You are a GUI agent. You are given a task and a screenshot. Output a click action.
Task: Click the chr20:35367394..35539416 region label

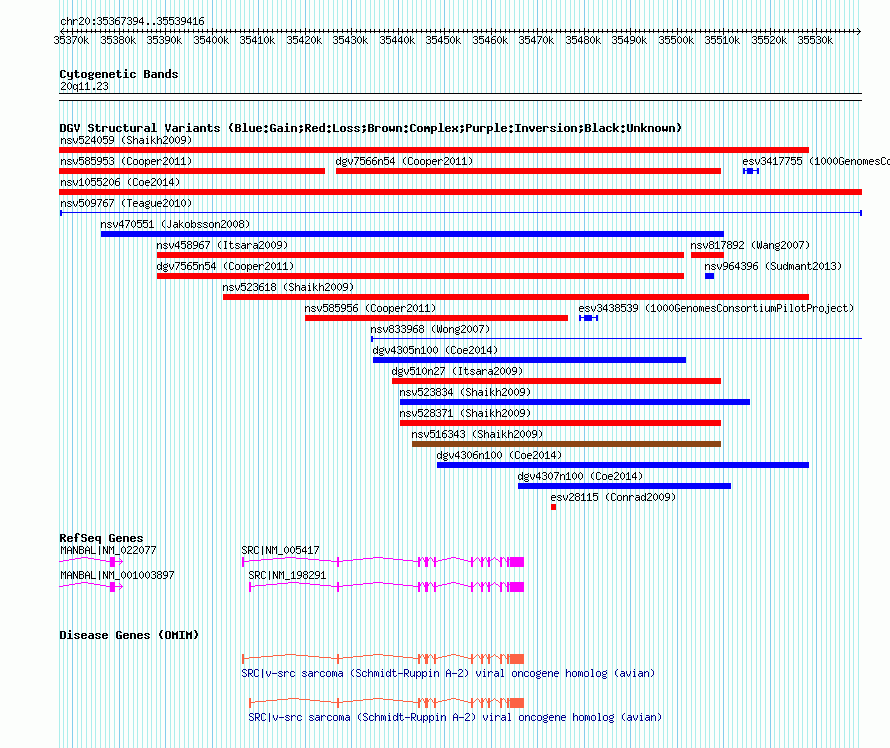[x=132, y=21]
